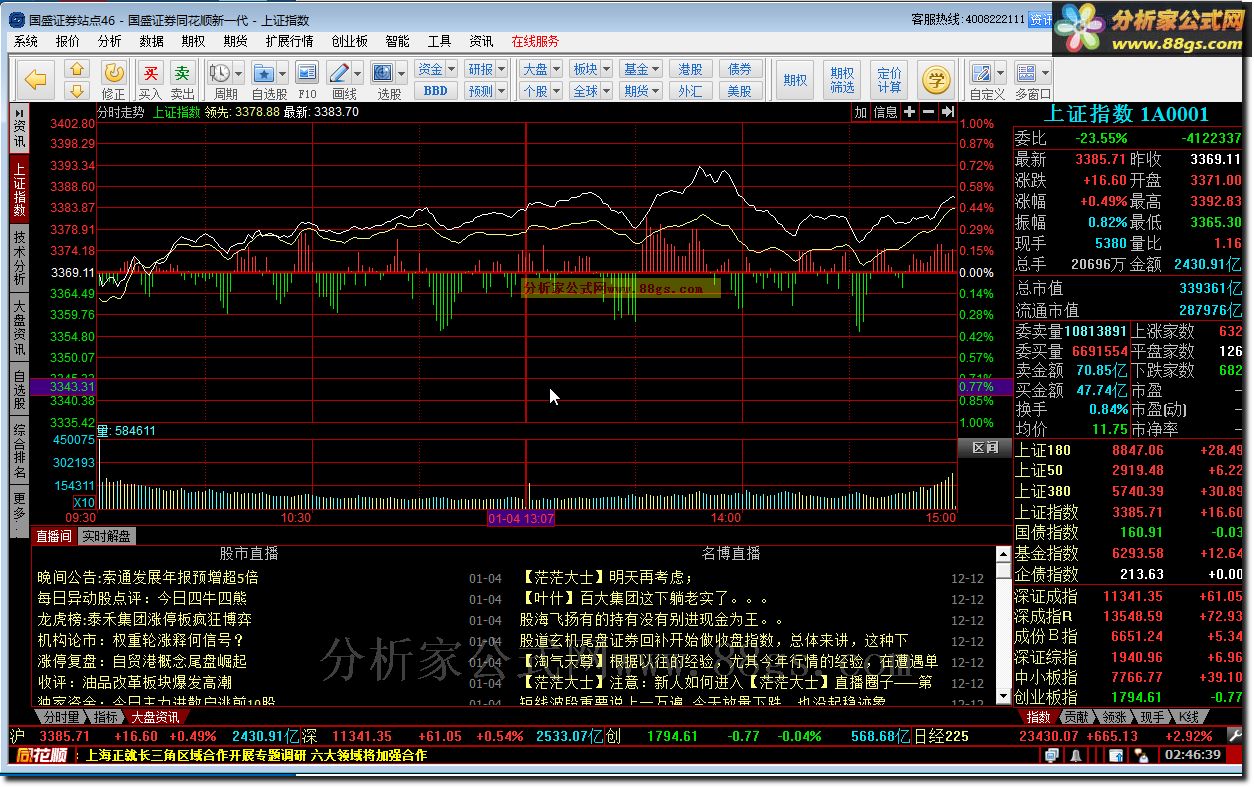
Task: Open the 在线服务 menu
Action: point(535,41)
